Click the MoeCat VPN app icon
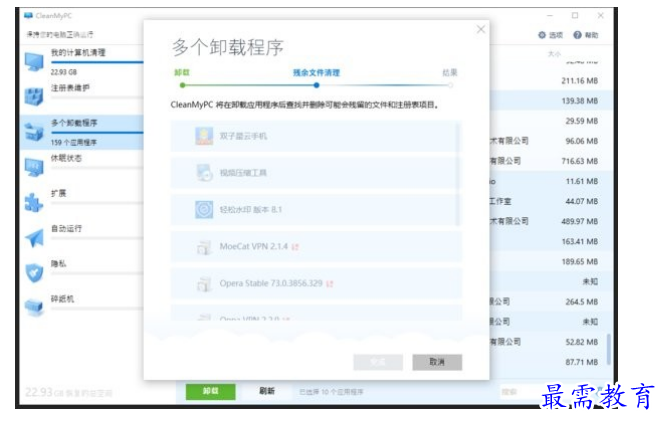The width and height of the screenshot is (663, 428). [x=204, y=247]
